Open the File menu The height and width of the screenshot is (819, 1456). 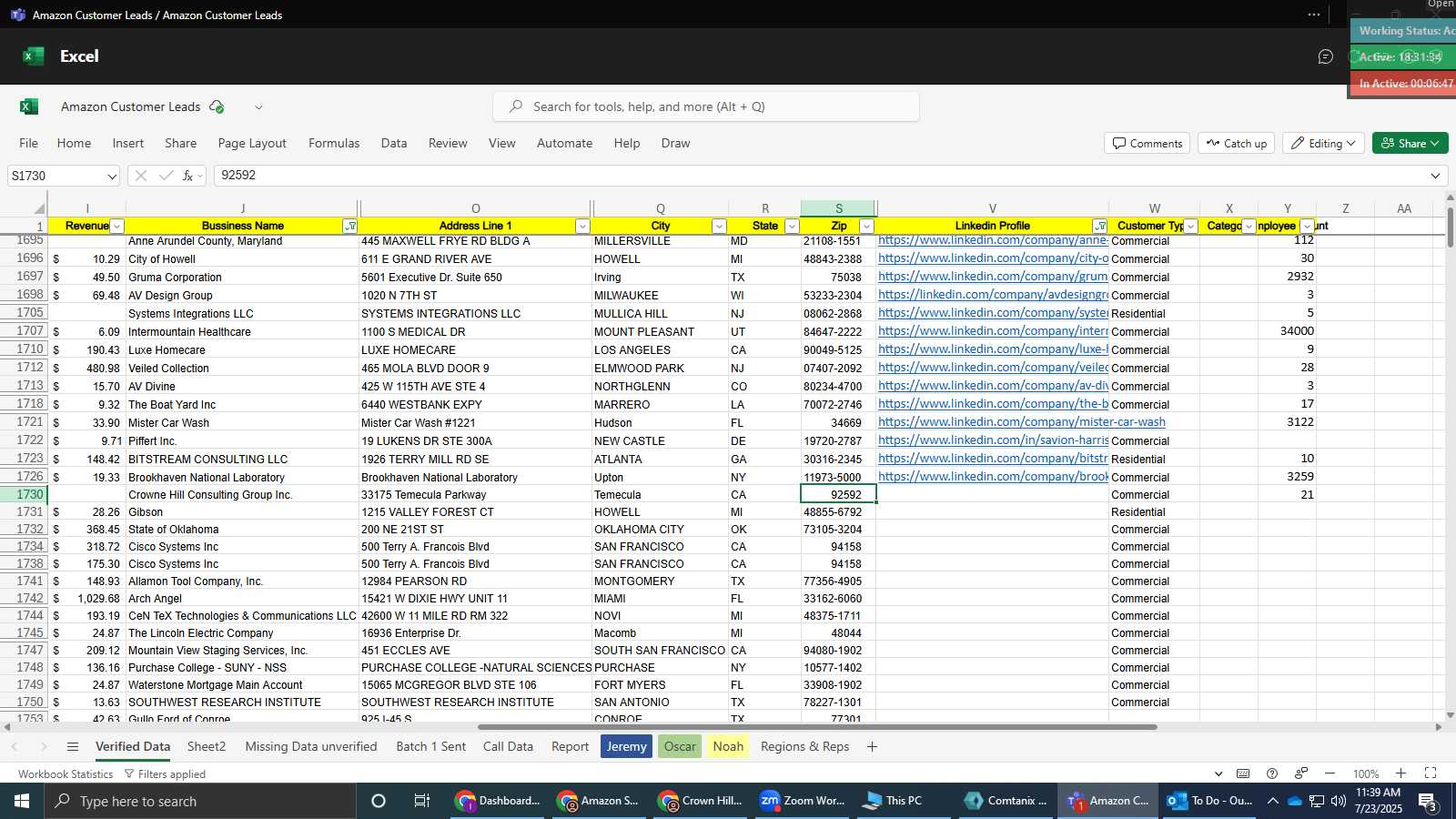click(29, 143)
